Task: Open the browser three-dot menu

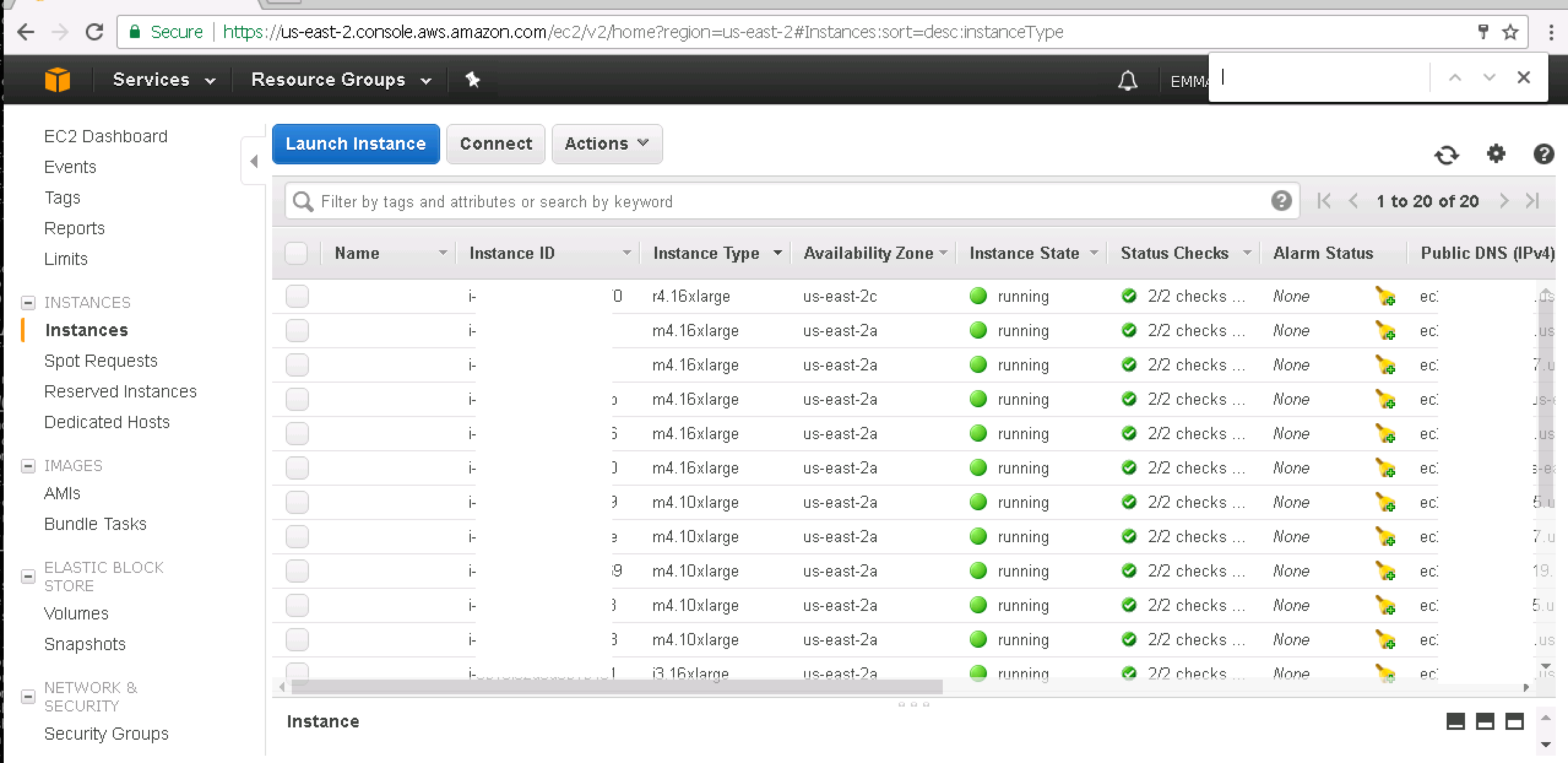Action: [x=1551, y=32]
